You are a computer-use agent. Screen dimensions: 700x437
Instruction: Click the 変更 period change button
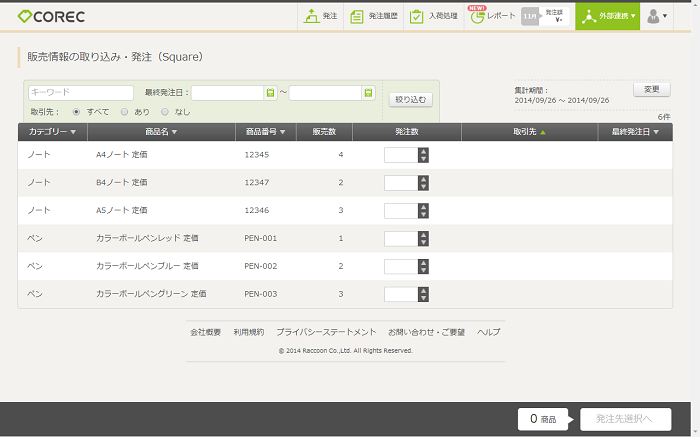pos(651,90)
